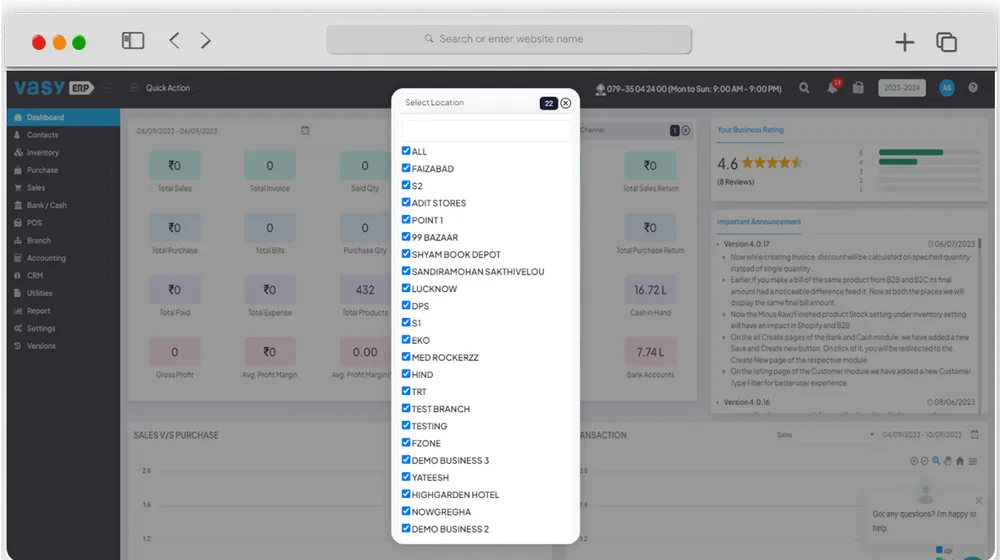Toggle the SHYAM BOOK DEPOT checkbox
Screen dimensions: 1000x560
406,254
